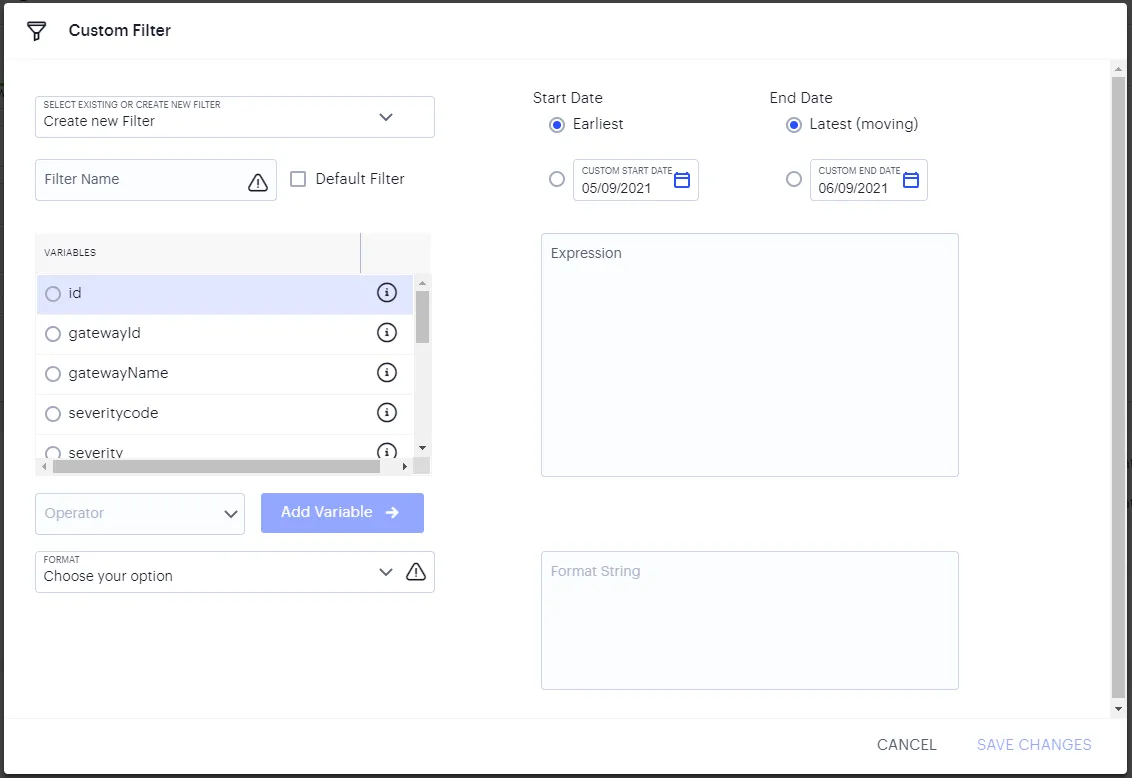The height and width of the screenshot is (778, 1132).
Task: Select the custom start date radio button
Action: point(557,179)
